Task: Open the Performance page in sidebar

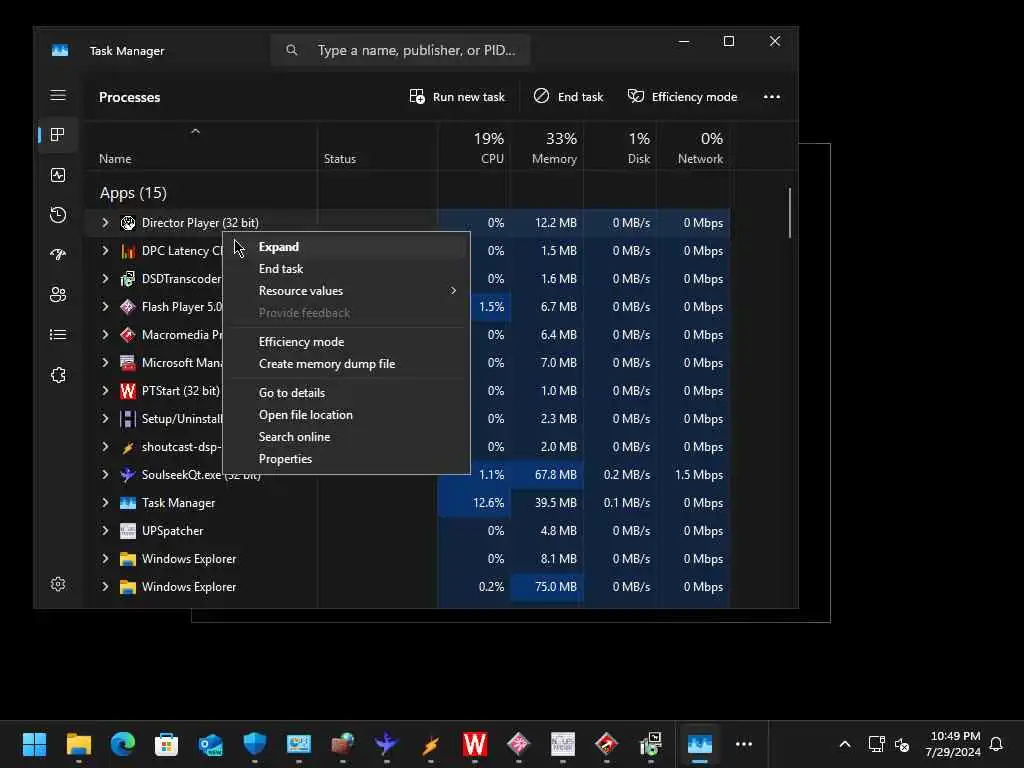Action: (x=58, y=175)
